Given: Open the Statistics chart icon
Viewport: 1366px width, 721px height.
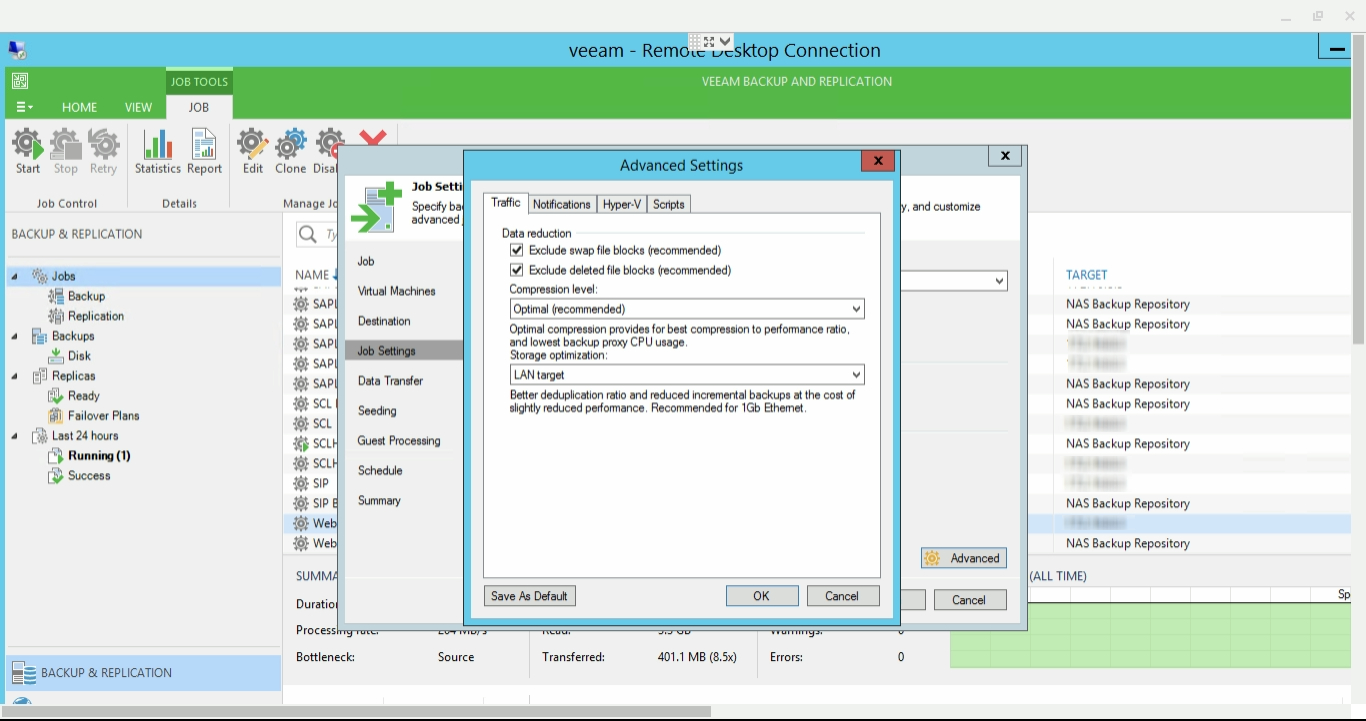Looking at the screenshot, I should (x=158, y=144).
